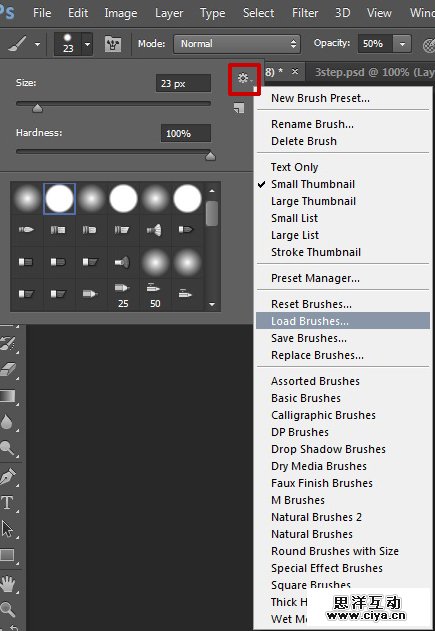
Task: Choose Small Thumbnail checked view option
Action: click(313, 184)
